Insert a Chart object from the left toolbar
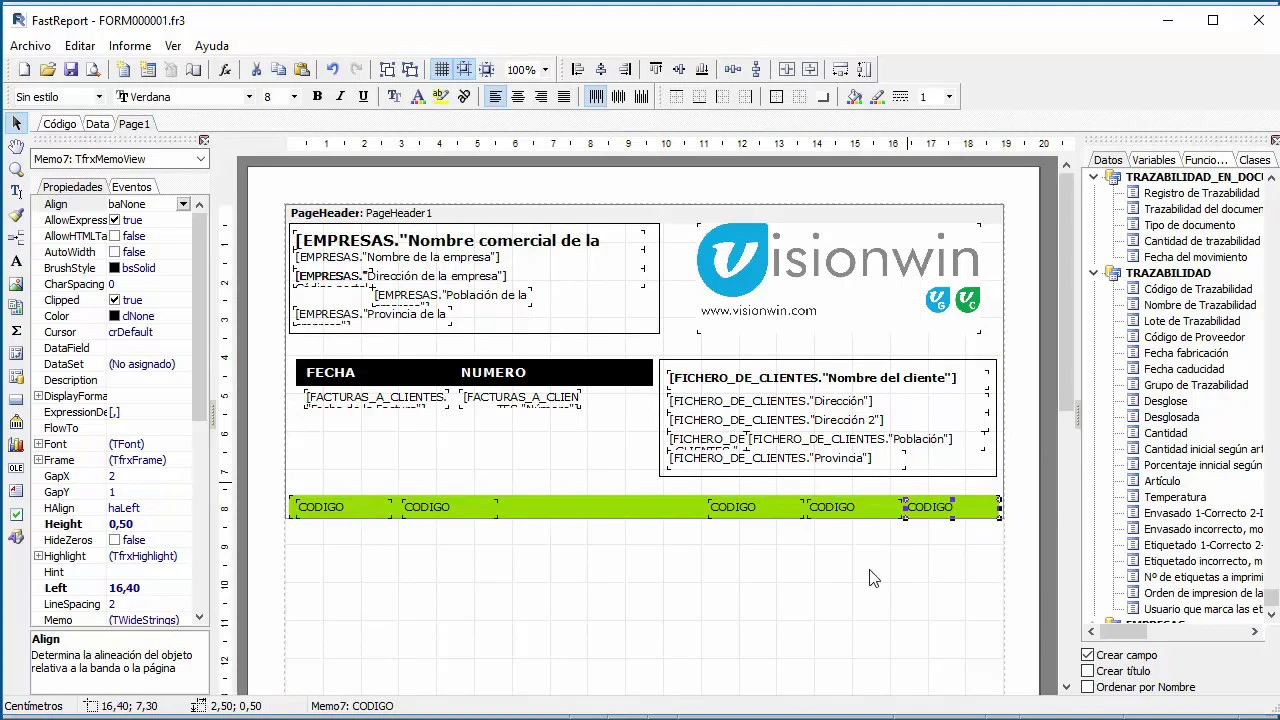 coord(16,445)
